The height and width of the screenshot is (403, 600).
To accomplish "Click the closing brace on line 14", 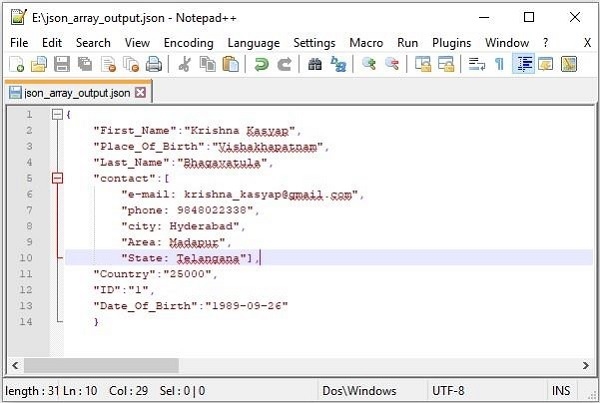I will coord(96,321).
